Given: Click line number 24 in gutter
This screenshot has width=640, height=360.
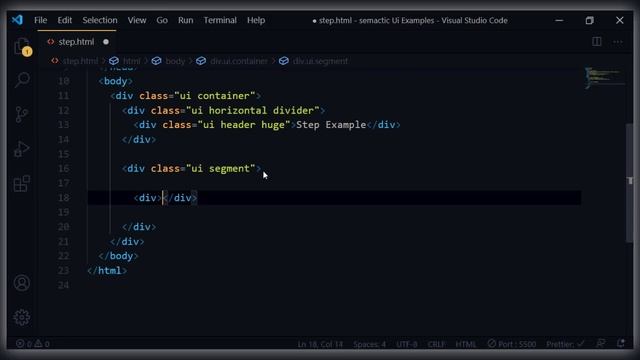Looking at the screenshot, I should [63, 285].
